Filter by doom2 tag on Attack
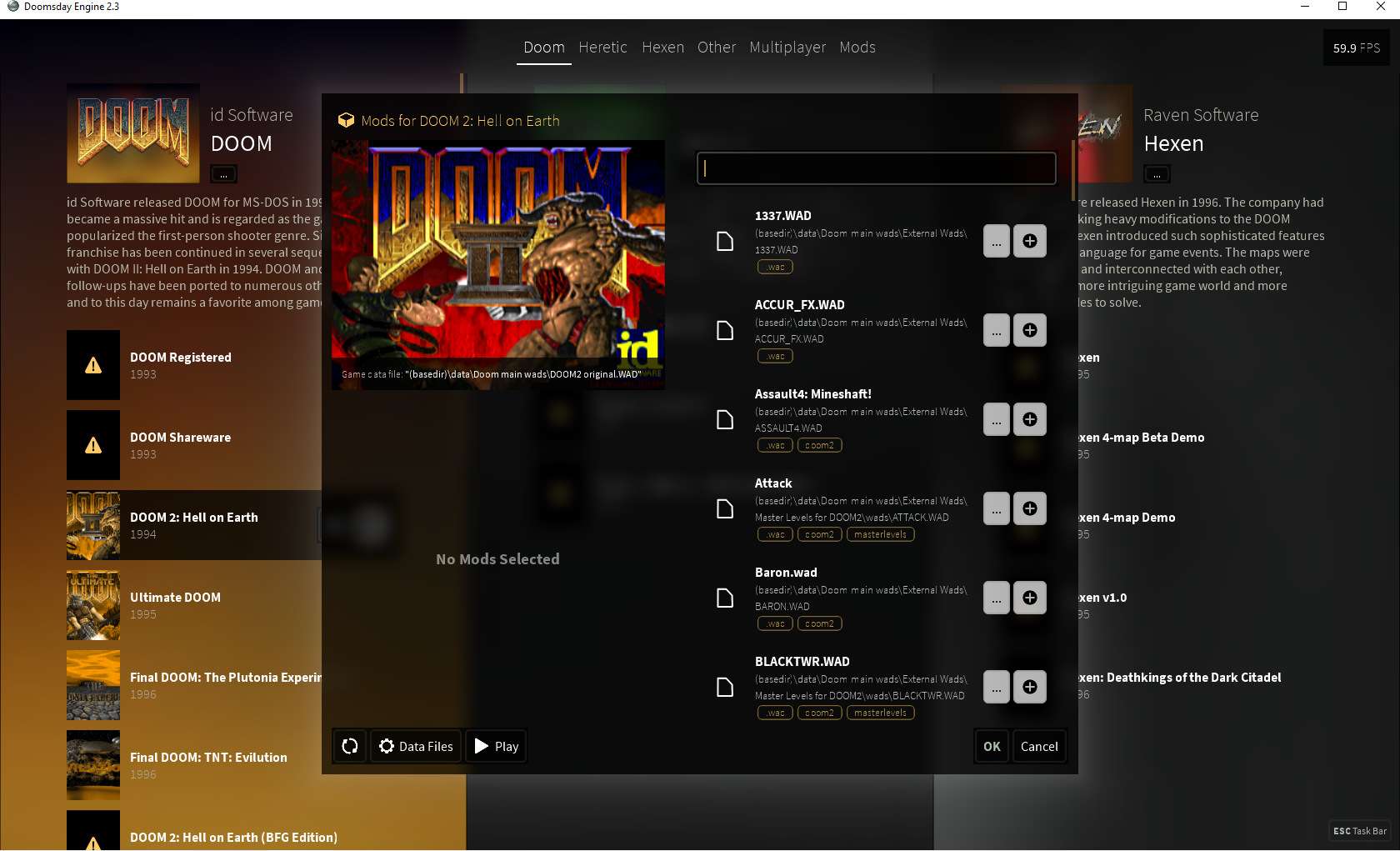The width and height of the screenshot is (1400, 851). tap(820, 534)
